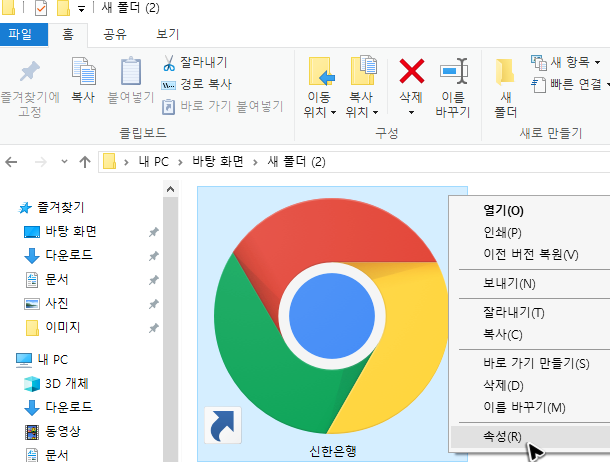Image resolution: width=610 pixels, height=462 pixels.
Task: Open the New item (새 항목) dropdown
Action: pos(566,62)
